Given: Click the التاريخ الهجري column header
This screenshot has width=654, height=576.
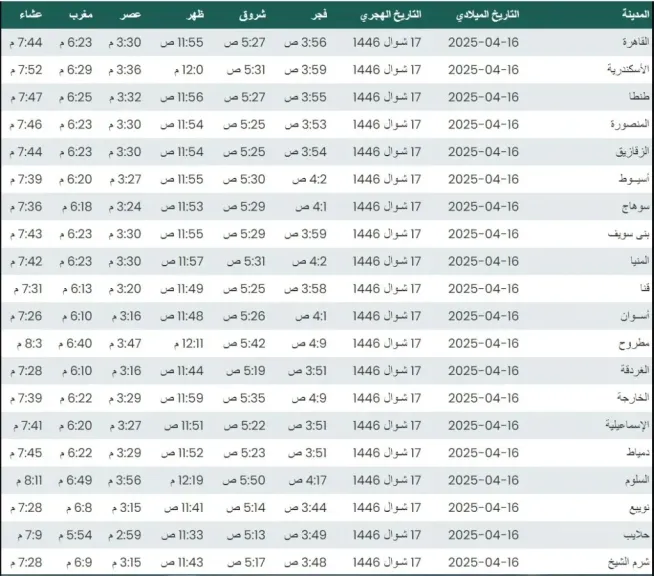Looking at the screenshot, I should click(x=390, y=15).
